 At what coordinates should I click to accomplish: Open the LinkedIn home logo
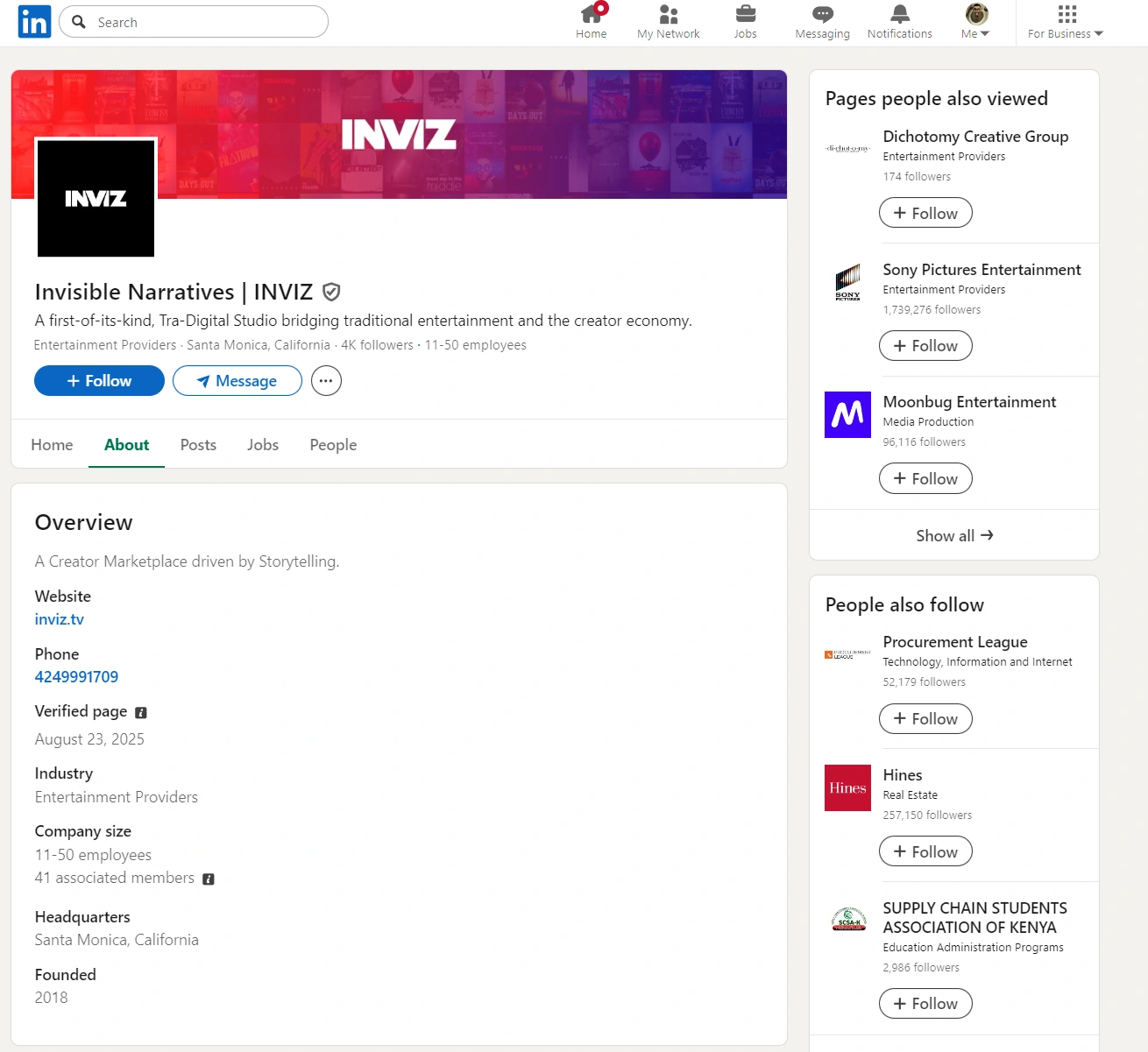coord(34,22)
